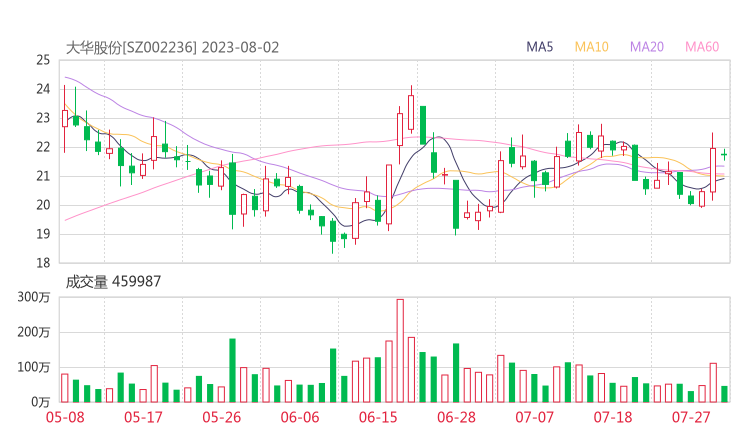Select the MA60 legend label
The image size is (740, 440).
coord(702,47)
